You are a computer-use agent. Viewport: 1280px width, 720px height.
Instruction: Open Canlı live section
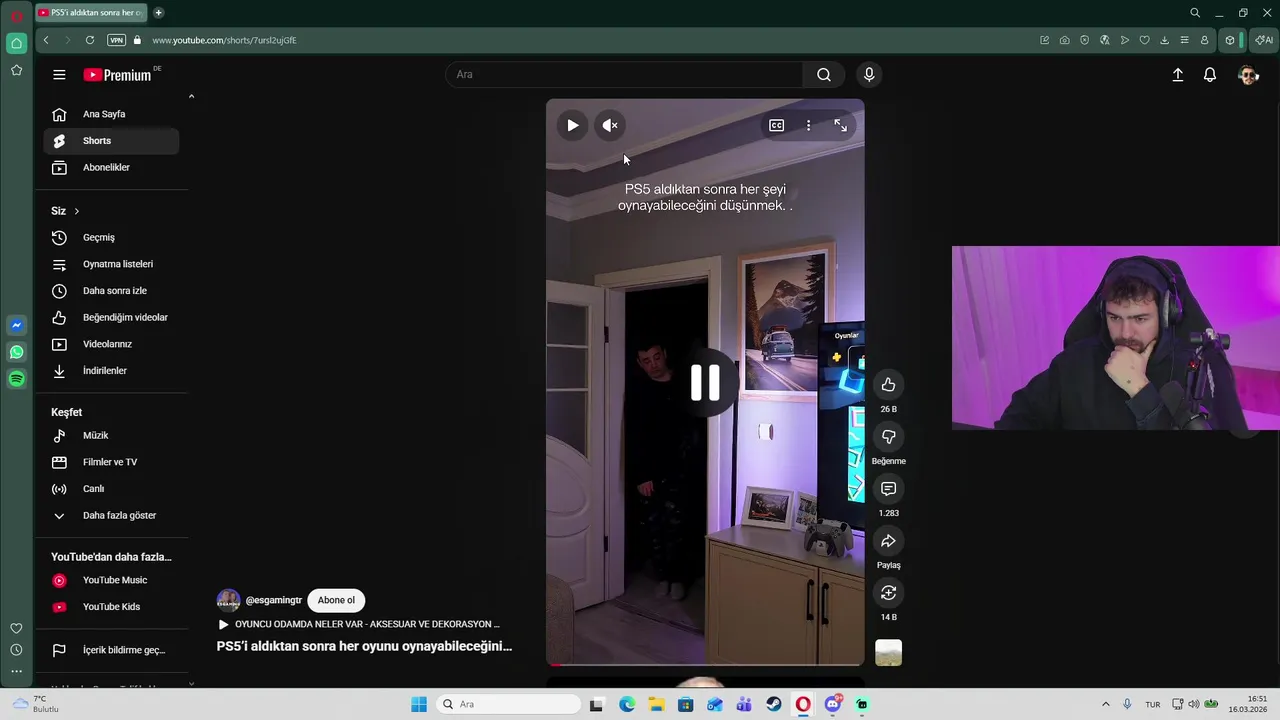[112, 489]
